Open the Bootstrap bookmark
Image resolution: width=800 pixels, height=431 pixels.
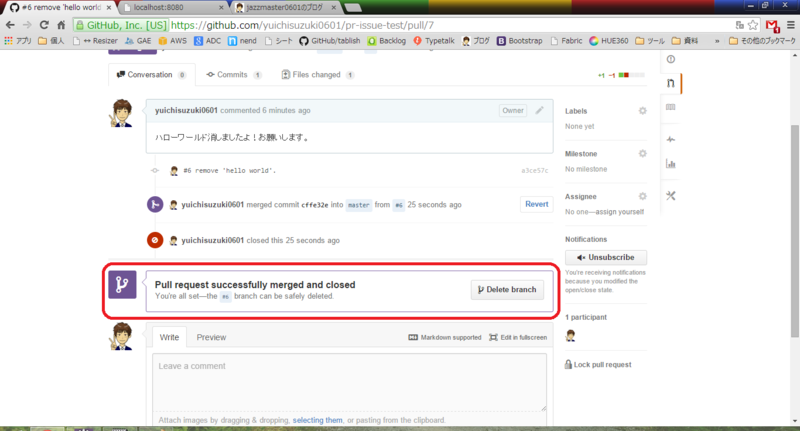pos(519,41)
